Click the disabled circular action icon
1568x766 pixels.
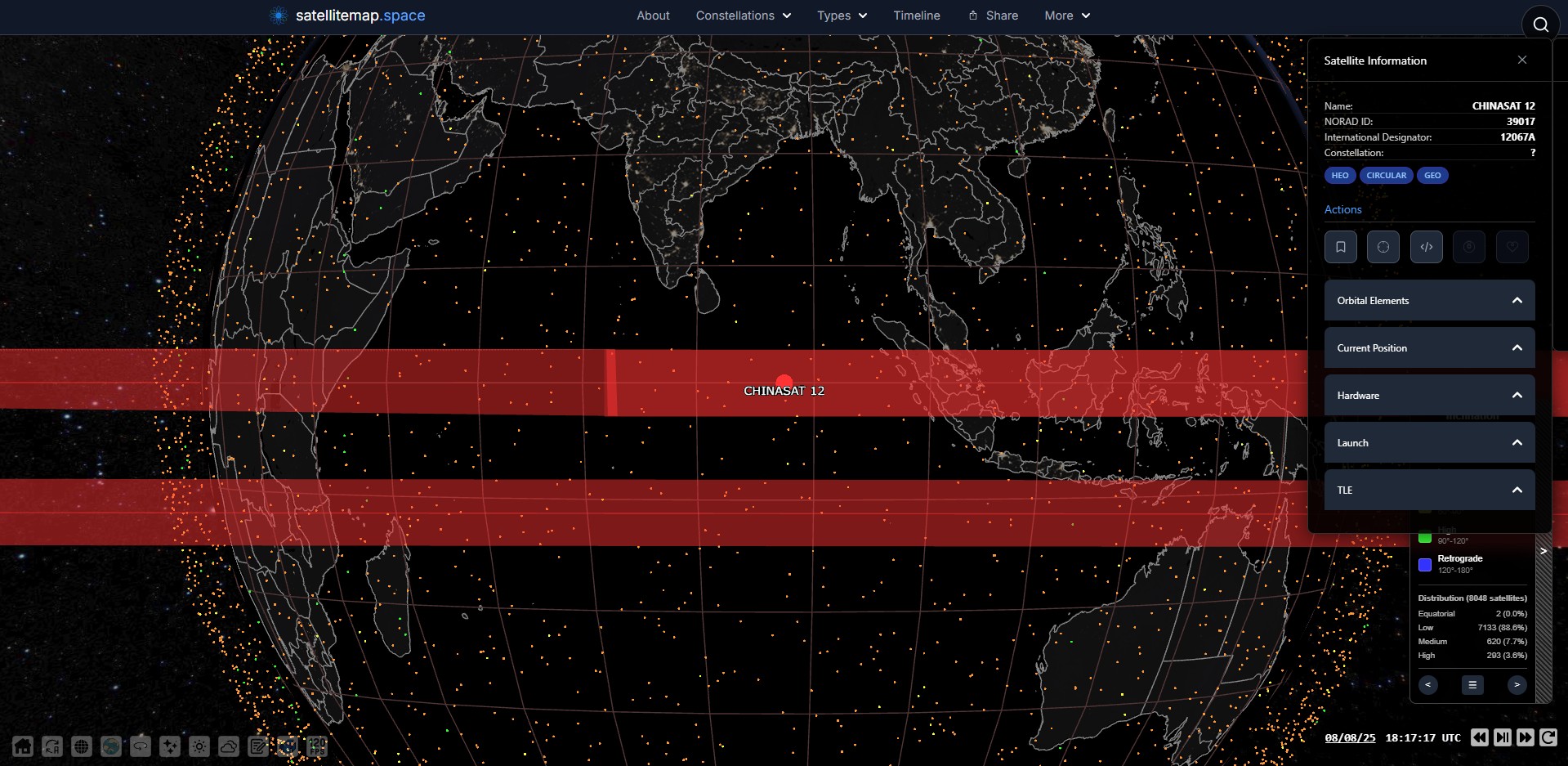point(1469,247)
